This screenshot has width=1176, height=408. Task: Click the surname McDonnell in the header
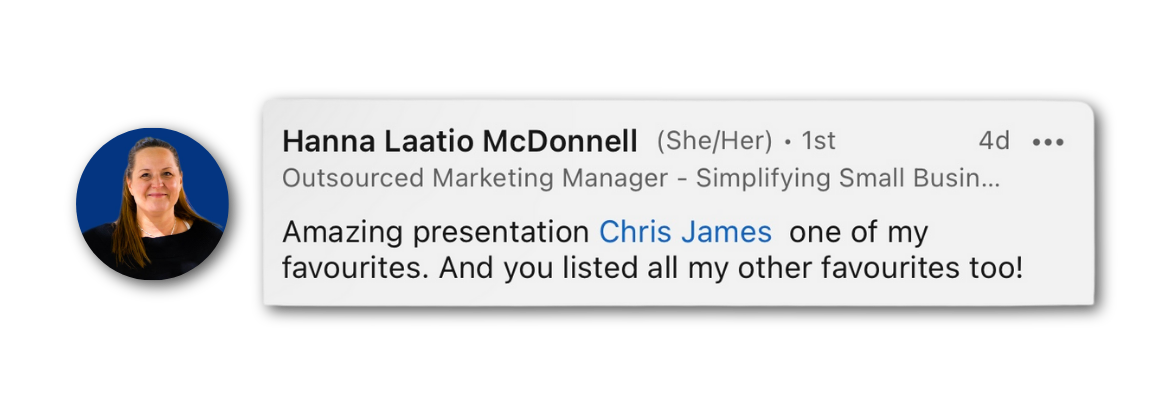pyautogui.click(x=560, y=141)
